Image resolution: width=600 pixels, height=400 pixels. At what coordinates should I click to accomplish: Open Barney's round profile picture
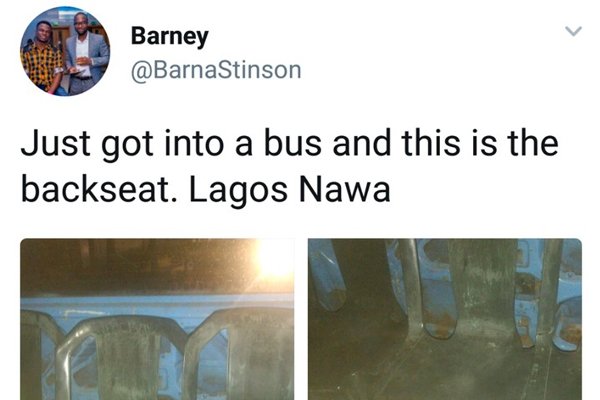(x=65, y=51)
